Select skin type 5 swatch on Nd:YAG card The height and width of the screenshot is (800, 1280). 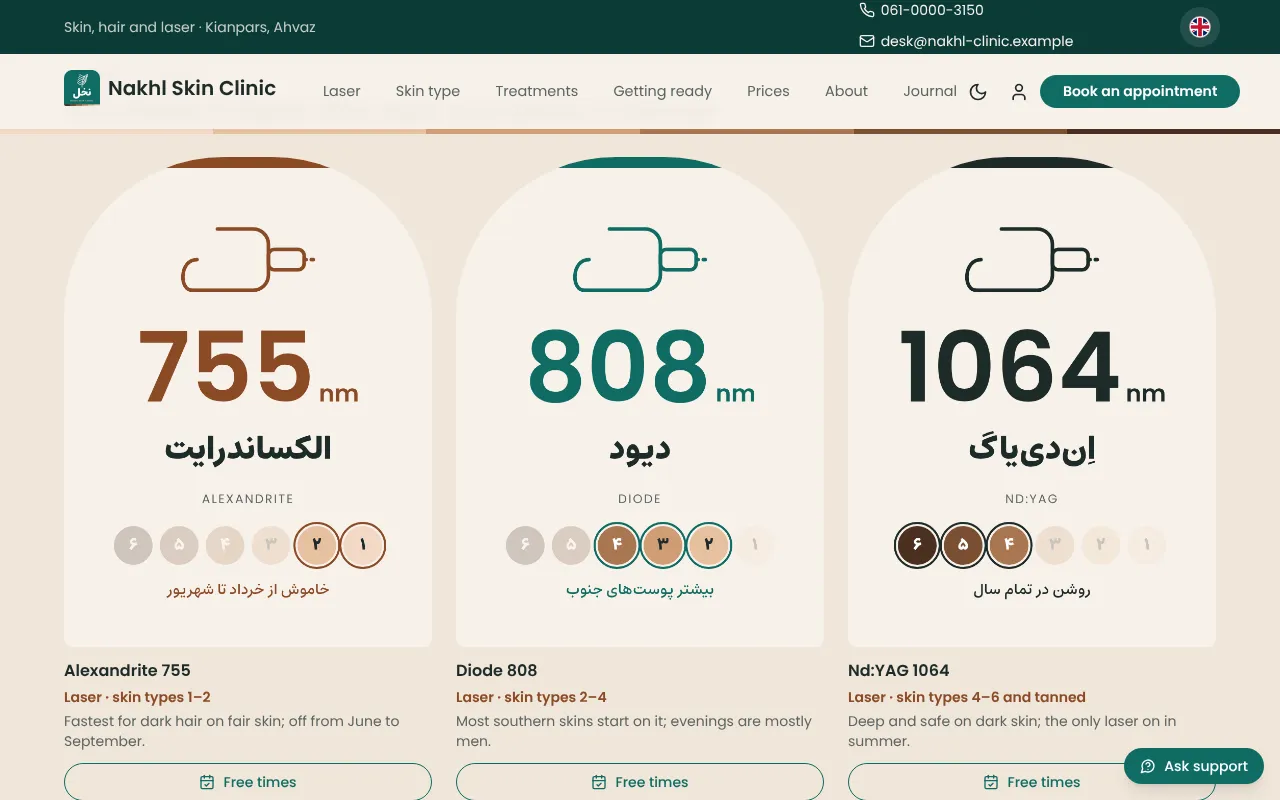click(x=963, y=545)
